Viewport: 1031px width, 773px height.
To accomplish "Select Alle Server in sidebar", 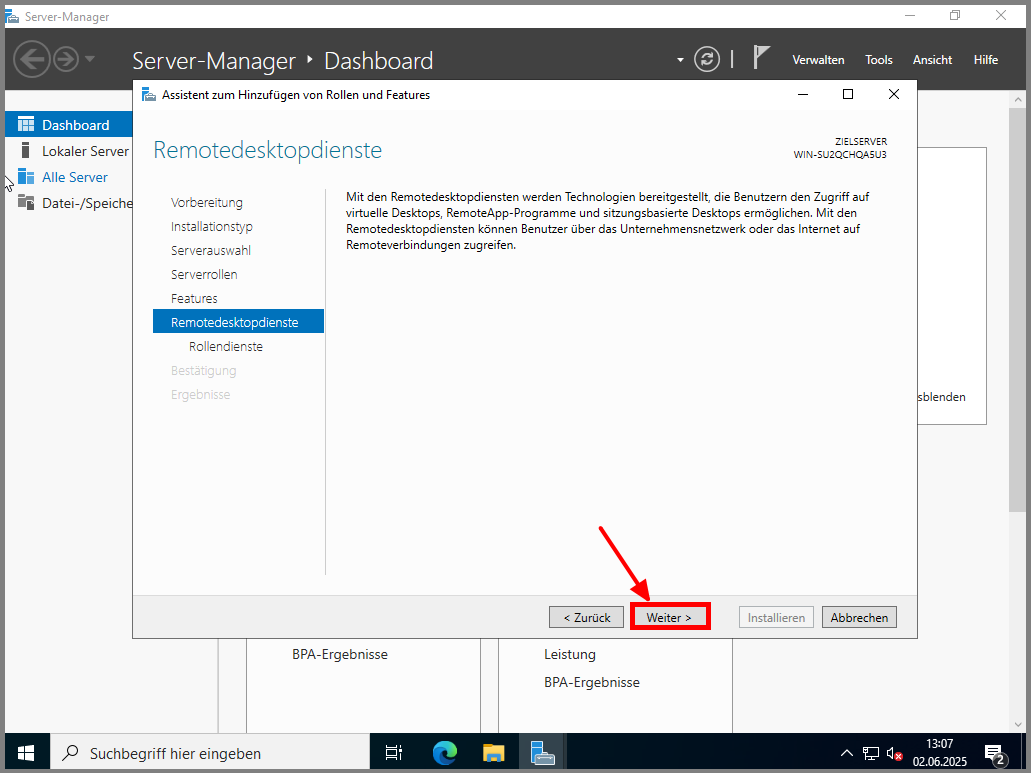I will [x=75, y=177].
